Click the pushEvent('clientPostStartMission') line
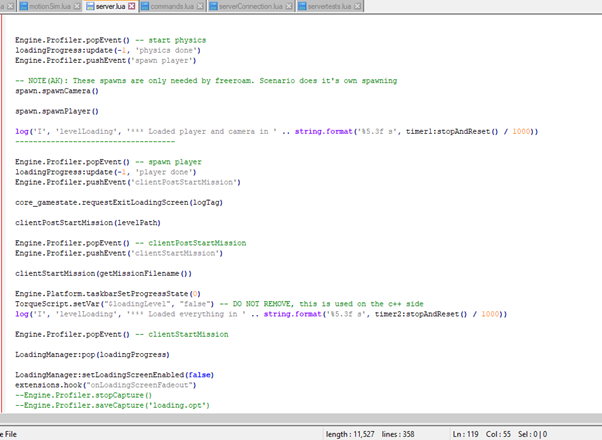 (x=128, y=182)
